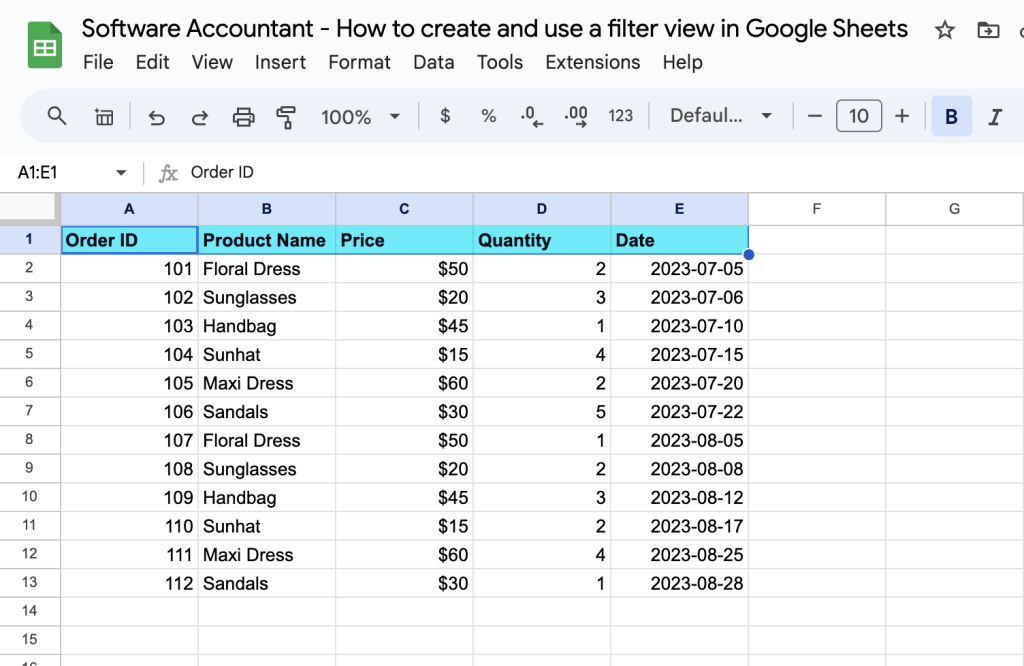Print the spreadsheet

tap(244, 117)
